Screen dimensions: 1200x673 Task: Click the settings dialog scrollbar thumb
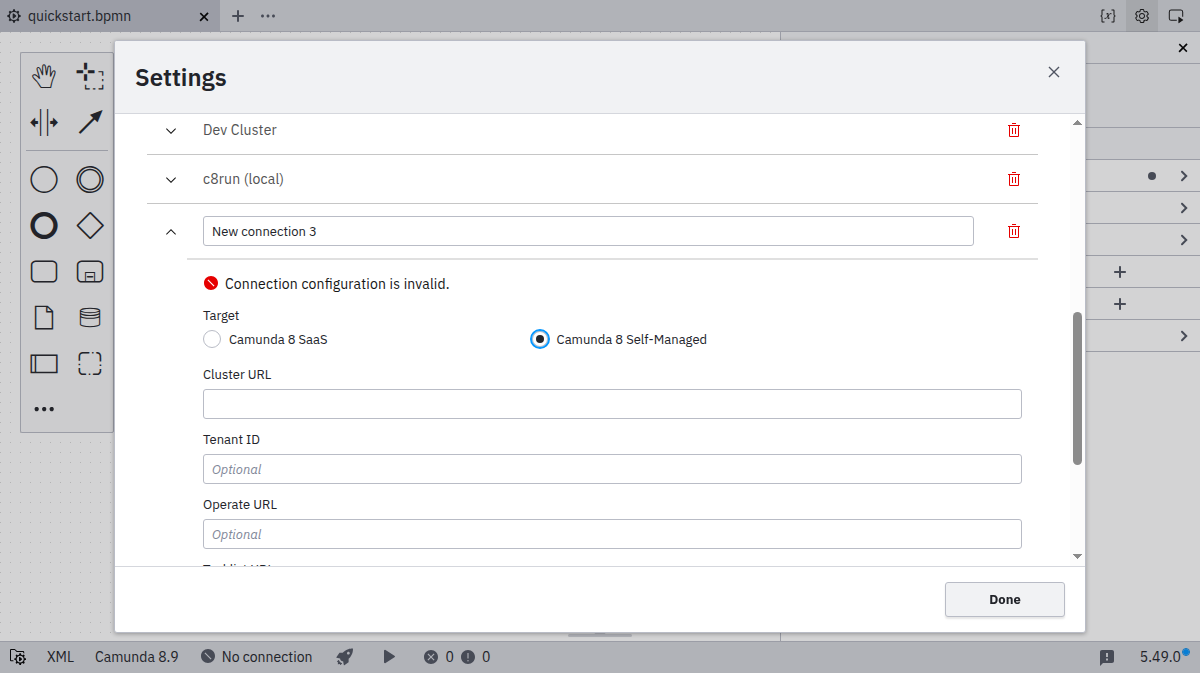tap(1077, 388)
